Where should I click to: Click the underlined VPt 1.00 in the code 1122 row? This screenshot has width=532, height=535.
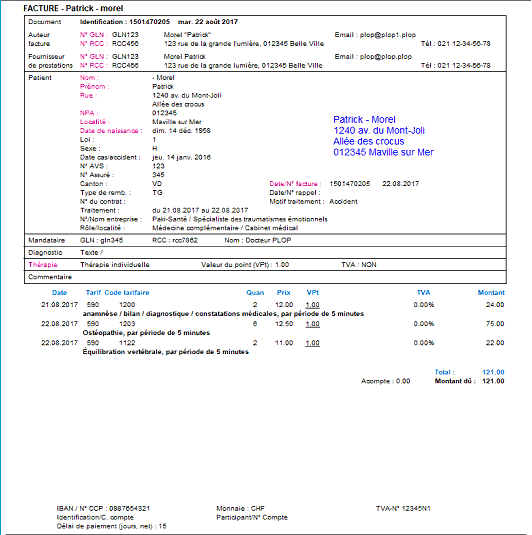coord(313,343)
